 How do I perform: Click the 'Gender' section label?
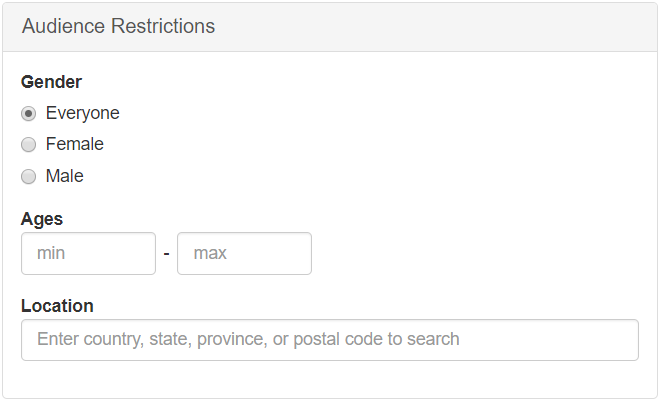coord(51,82)
